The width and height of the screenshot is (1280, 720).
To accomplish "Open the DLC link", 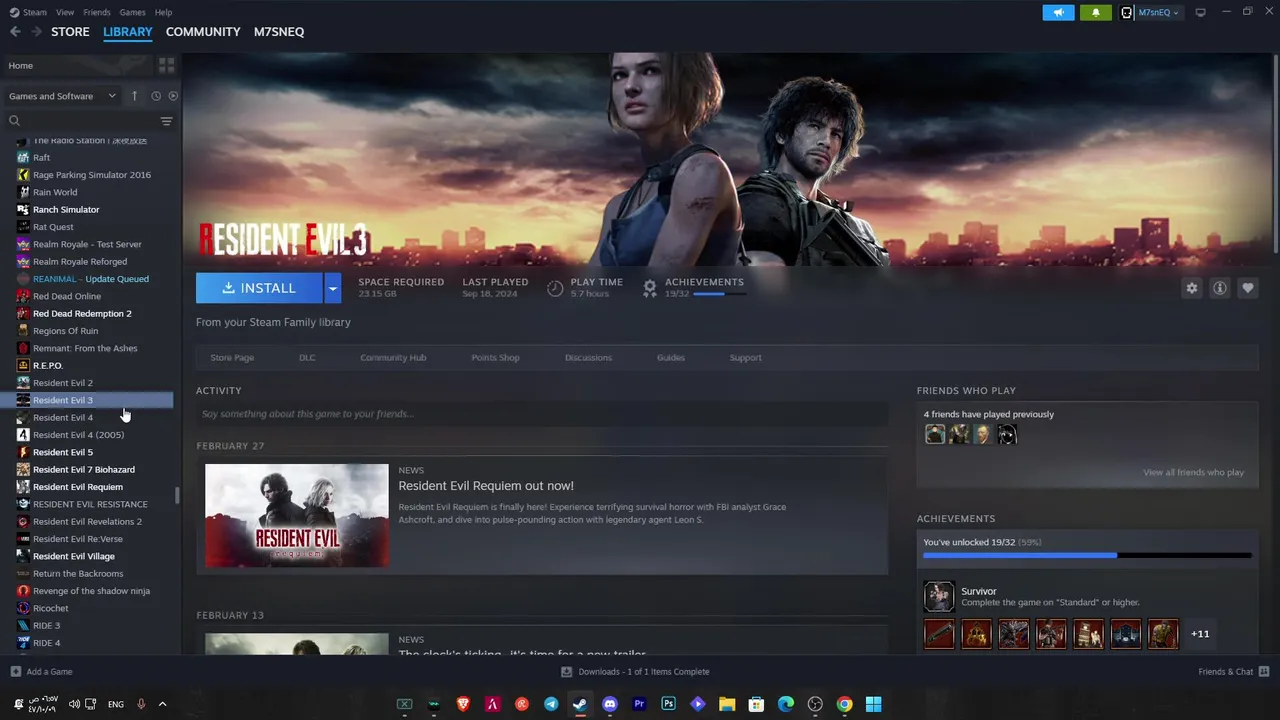I will (307, 357).
